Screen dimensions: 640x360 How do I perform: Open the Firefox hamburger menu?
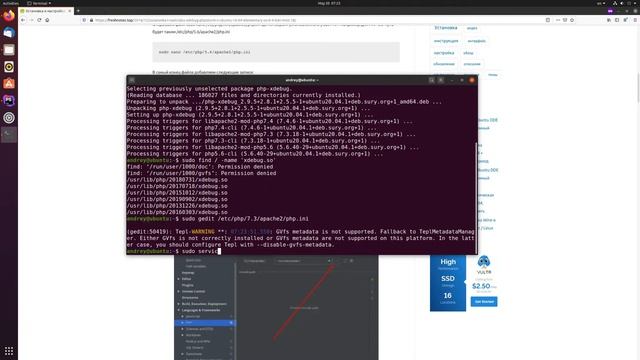click(x=635, y=20)
